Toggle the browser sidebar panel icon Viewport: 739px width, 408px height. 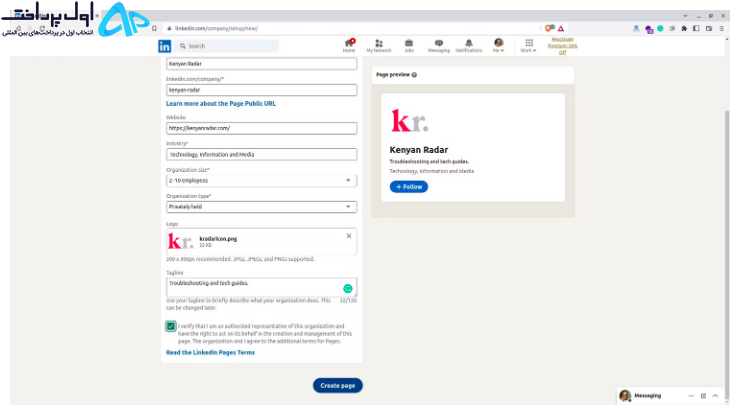tap(696, 29)
